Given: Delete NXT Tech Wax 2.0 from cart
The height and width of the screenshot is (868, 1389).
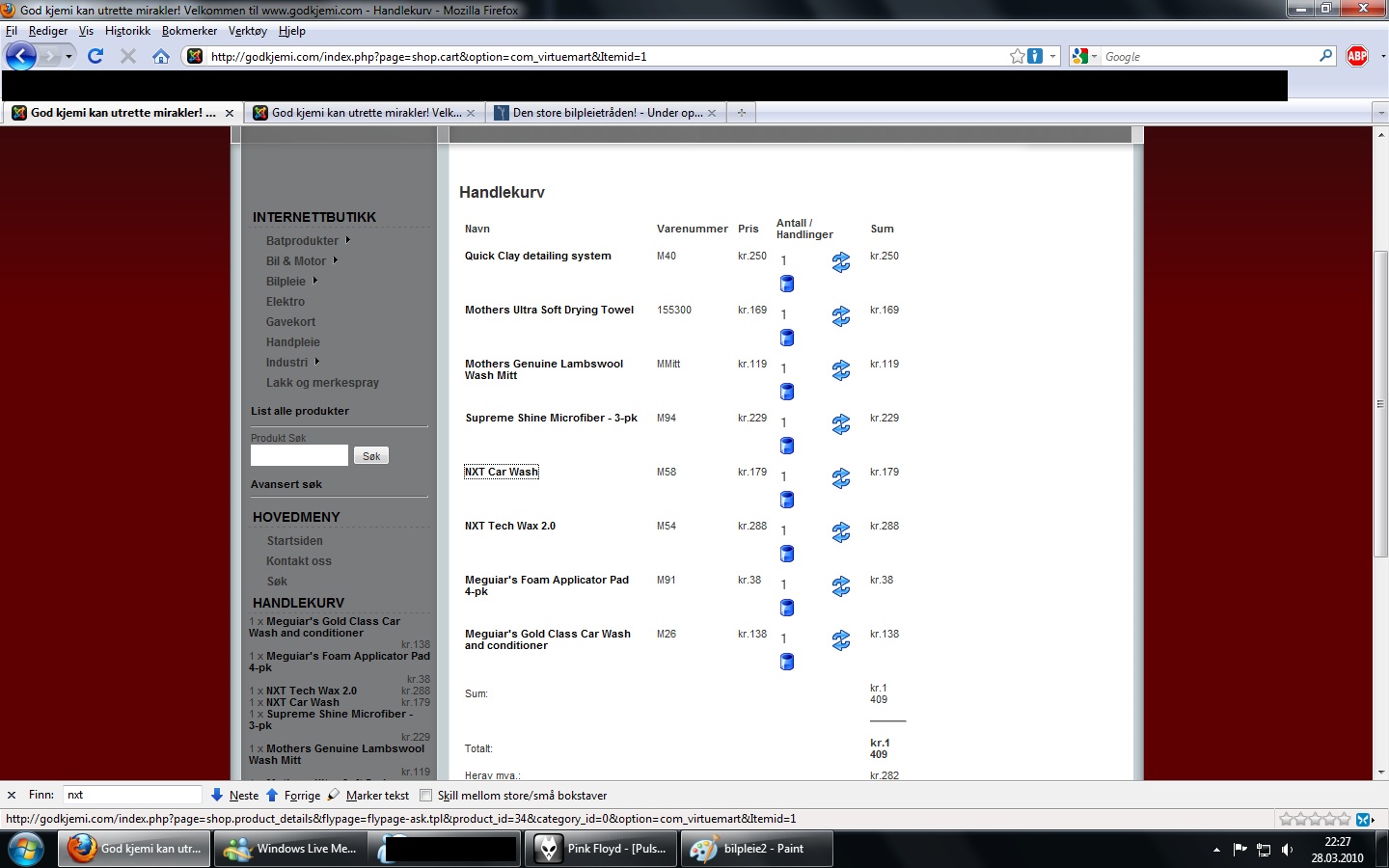Looking at the screenshot, I should pyautogui.click(x=787, y=554).
